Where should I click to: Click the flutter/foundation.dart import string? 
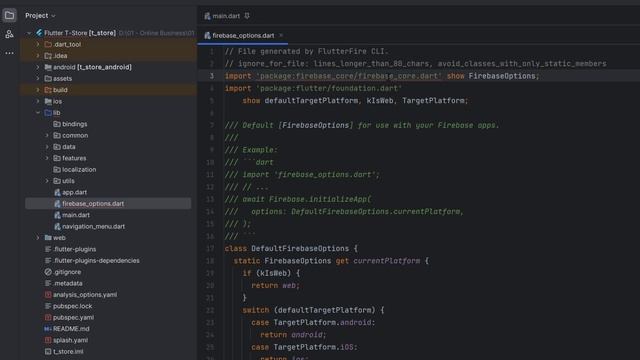tap(329, 88)
